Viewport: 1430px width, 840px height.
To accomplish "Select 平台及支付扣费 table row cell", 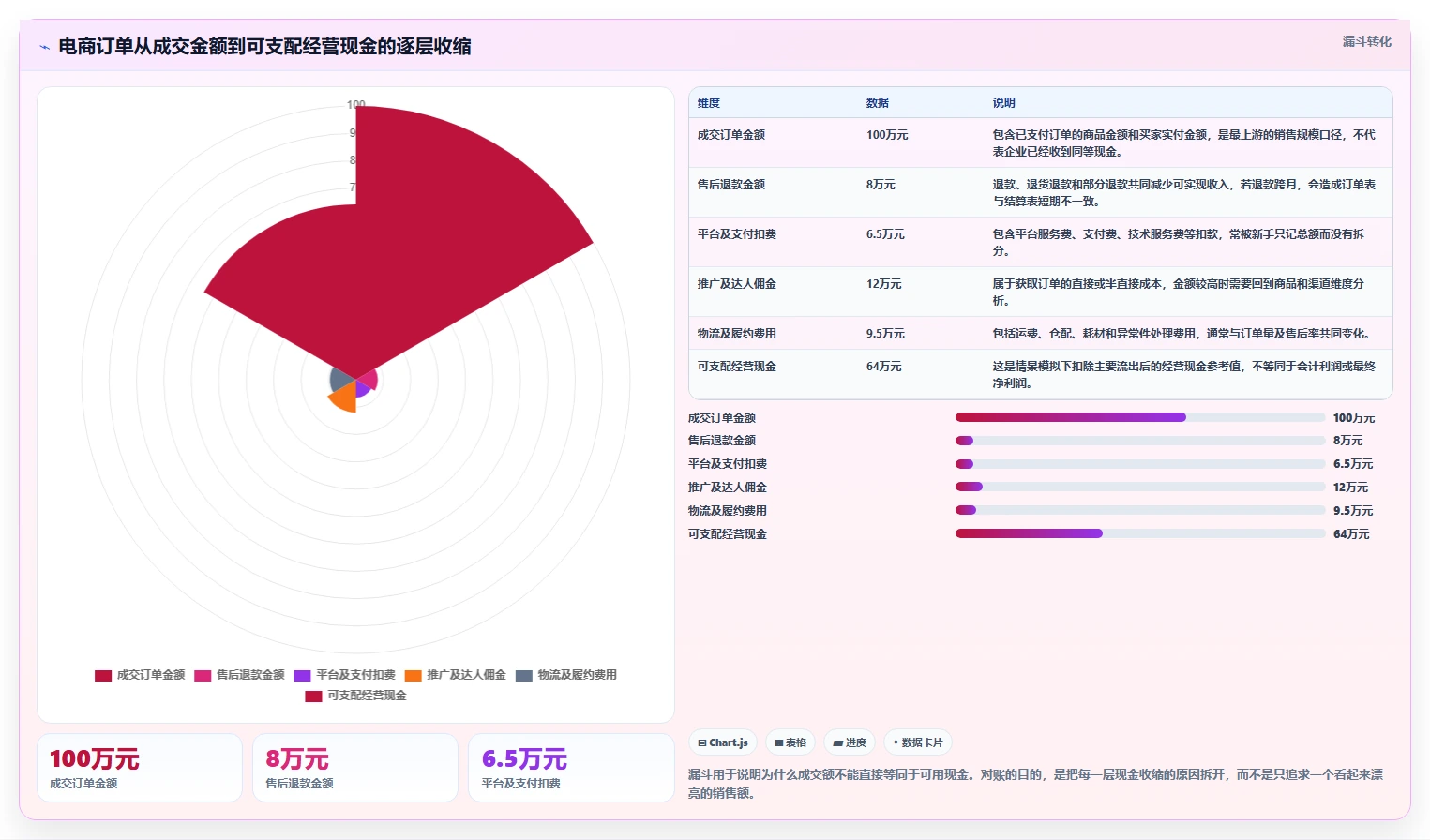I will click(x=737, y=234).
